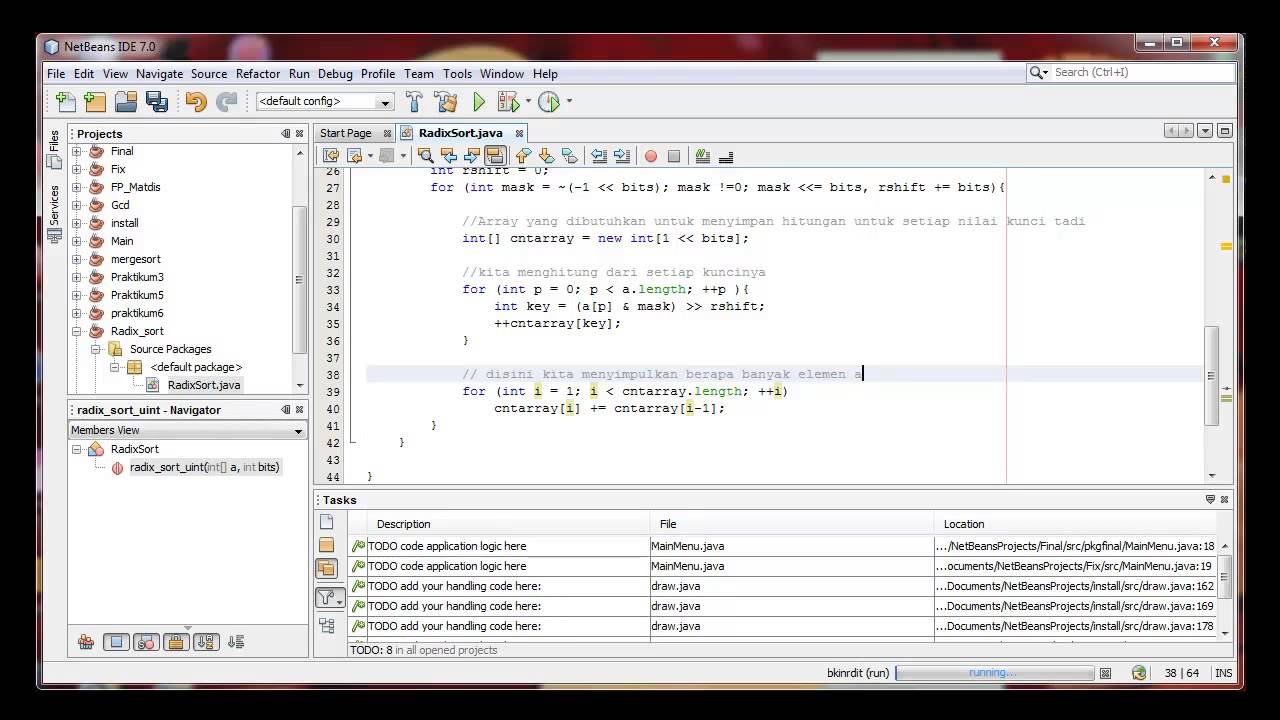This screenshot has height=720, width=1280.
Task: Click Find Previous Occurrence icon in editor
Action: tap(448, 155)
